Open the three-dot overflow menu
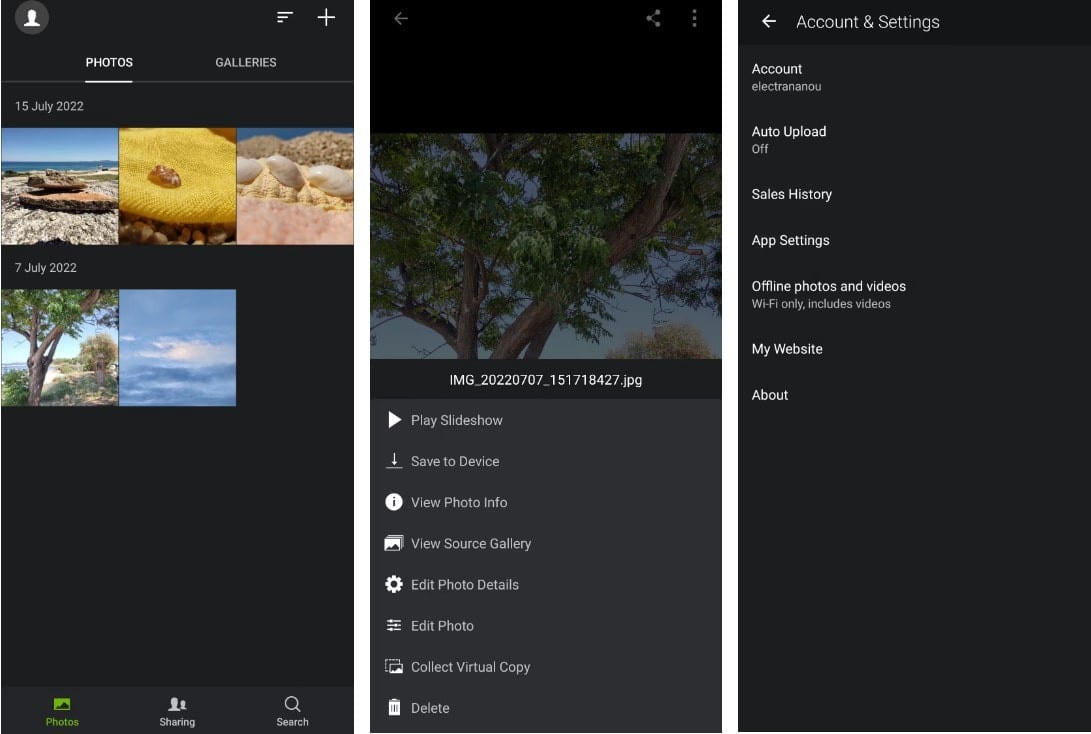This screenshot has width=1091, height=734. [x=694, y=18]
